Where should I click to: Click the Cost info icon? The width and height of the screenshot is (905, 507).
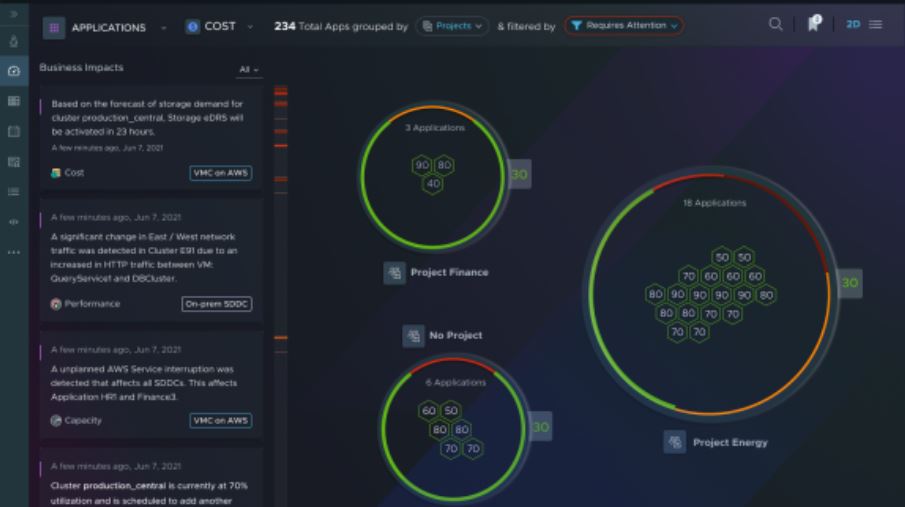[193, 27]
